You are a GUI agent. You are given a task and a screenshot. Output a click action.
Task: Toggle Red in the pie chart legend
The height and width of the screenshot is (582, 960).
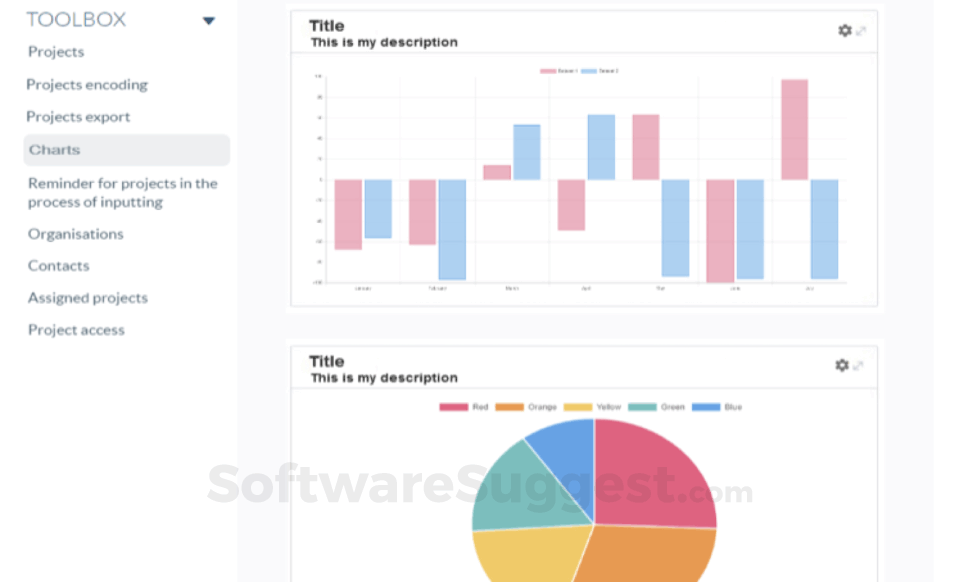463,407
